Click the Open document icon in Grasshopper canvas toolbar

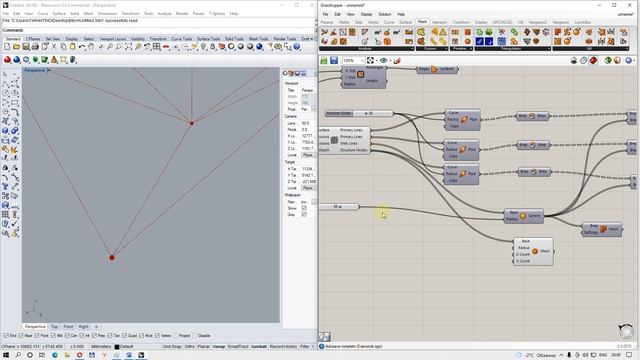pos(324,60)
